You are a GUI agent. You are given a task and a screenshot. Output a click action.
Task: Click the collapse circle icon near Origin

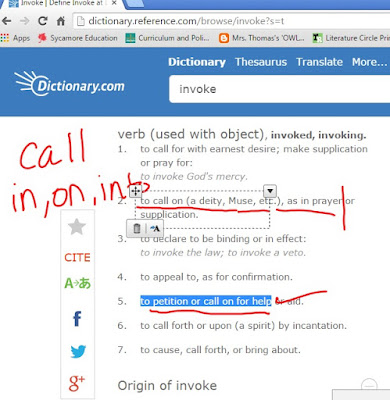click(x=369, y=386)
